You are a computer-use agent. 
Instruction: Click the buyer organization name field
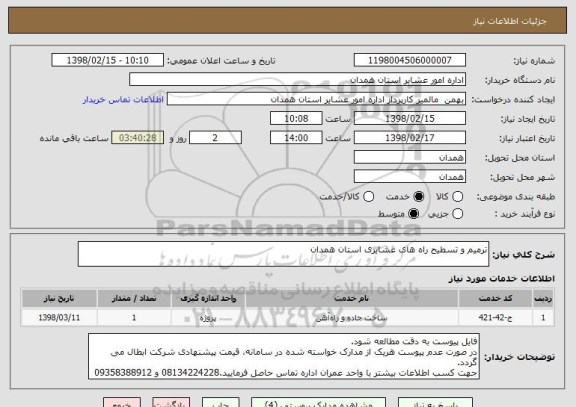(298, 80)
